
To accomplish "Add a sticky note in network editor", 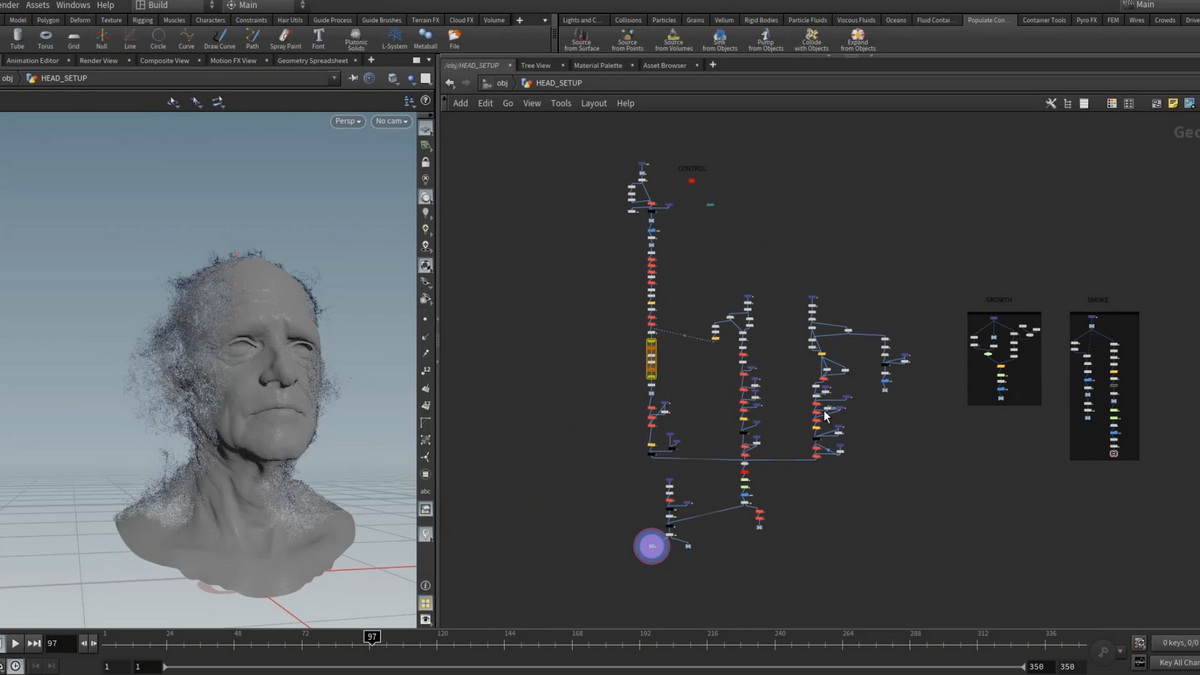I will tap(1173, 103).
